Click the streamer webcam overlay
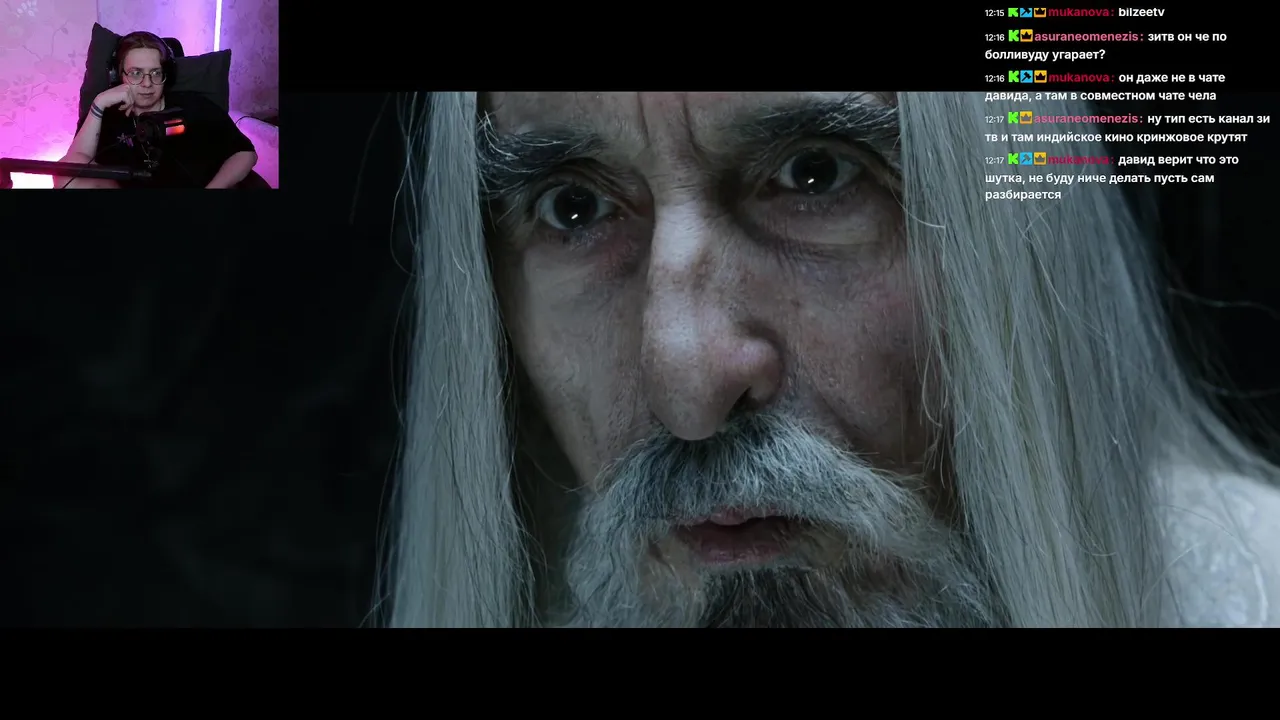The image size is (1280, 720). (x=139, y=94)
